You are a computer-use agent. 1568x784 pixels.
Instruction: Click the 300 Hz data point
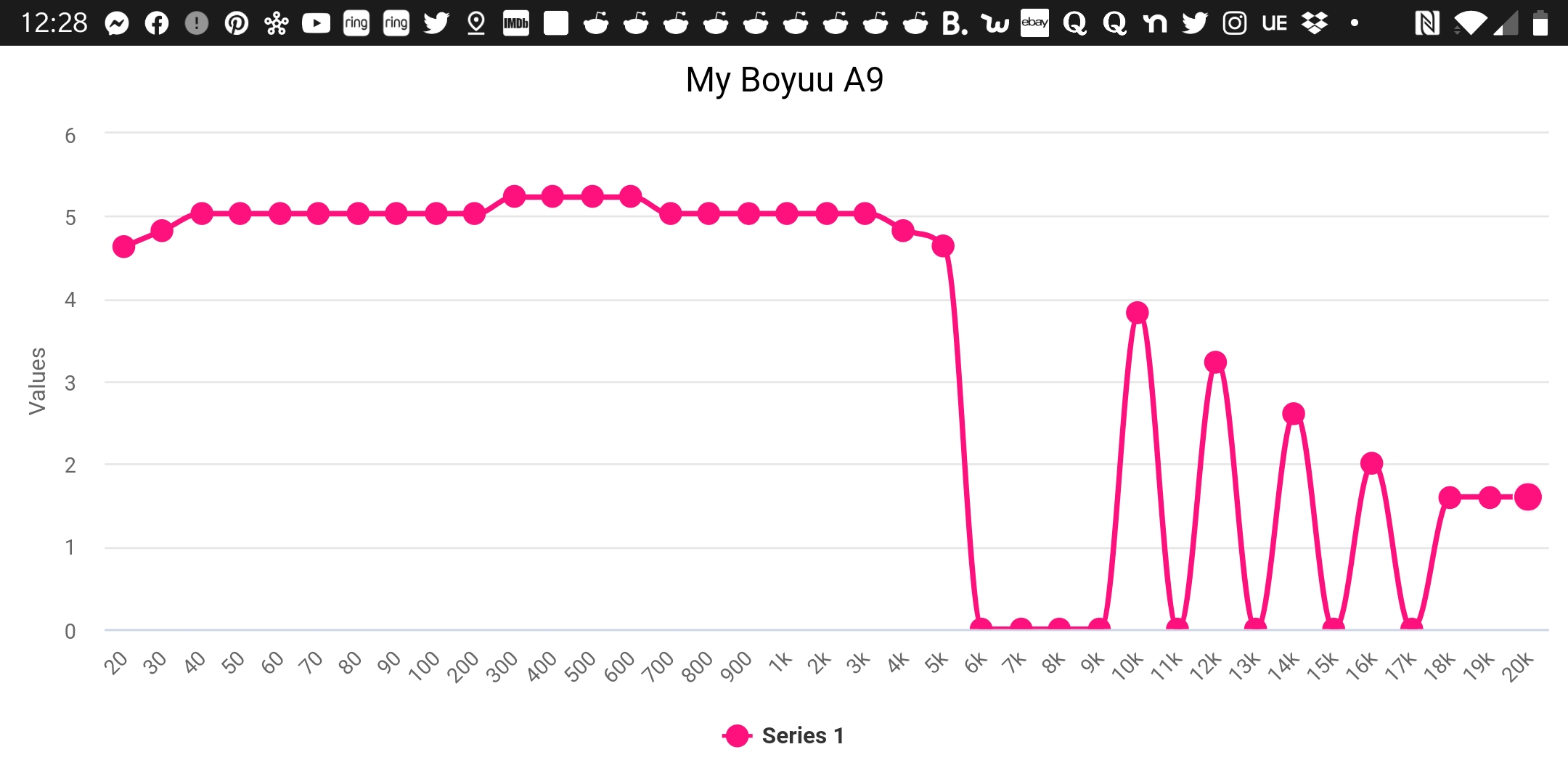(x=514, y=197)
